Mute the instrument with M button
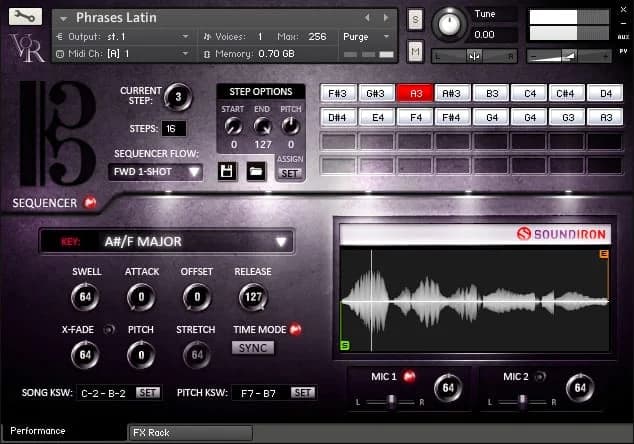This screenshot has height=444, width=634. 415,51
